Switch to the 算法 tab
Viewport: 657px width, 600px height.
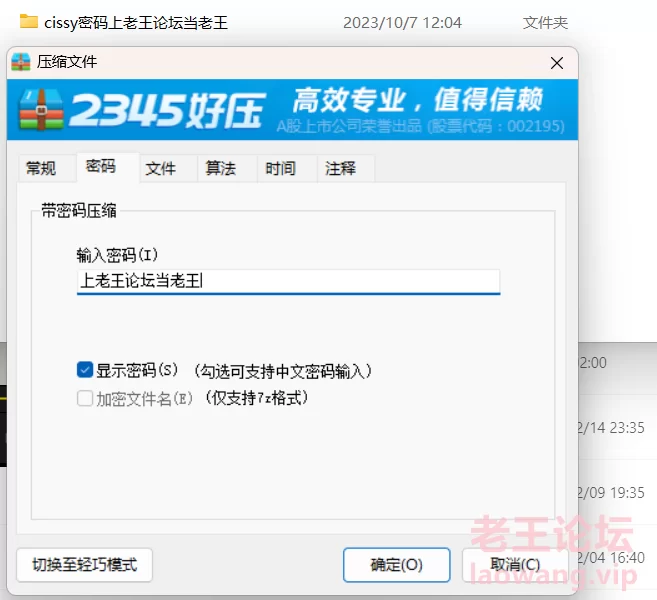pyautogui.click(x=220, y=168)
